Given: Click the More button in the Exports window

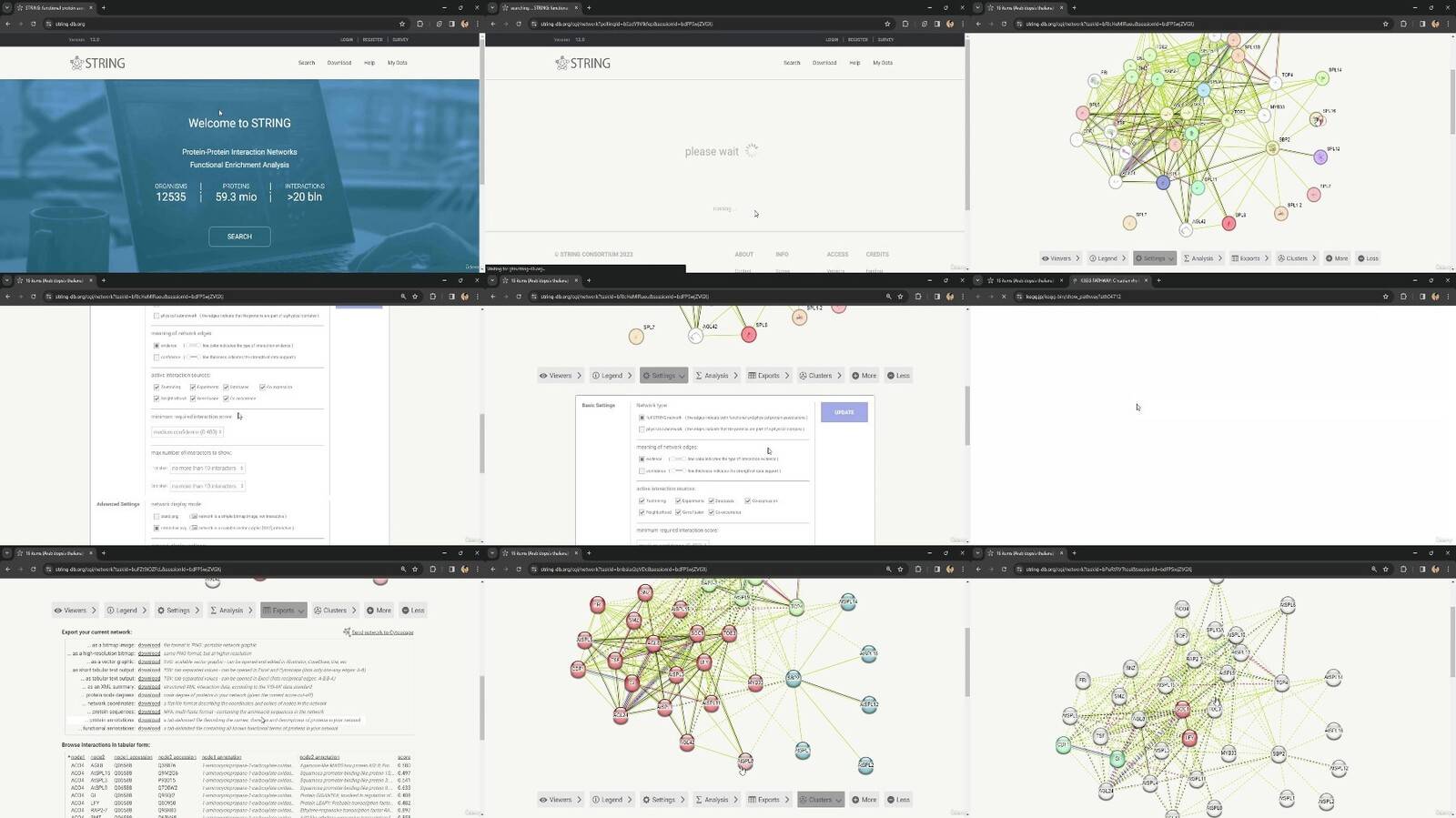Looking at the screenshot, I should (379, 611).
